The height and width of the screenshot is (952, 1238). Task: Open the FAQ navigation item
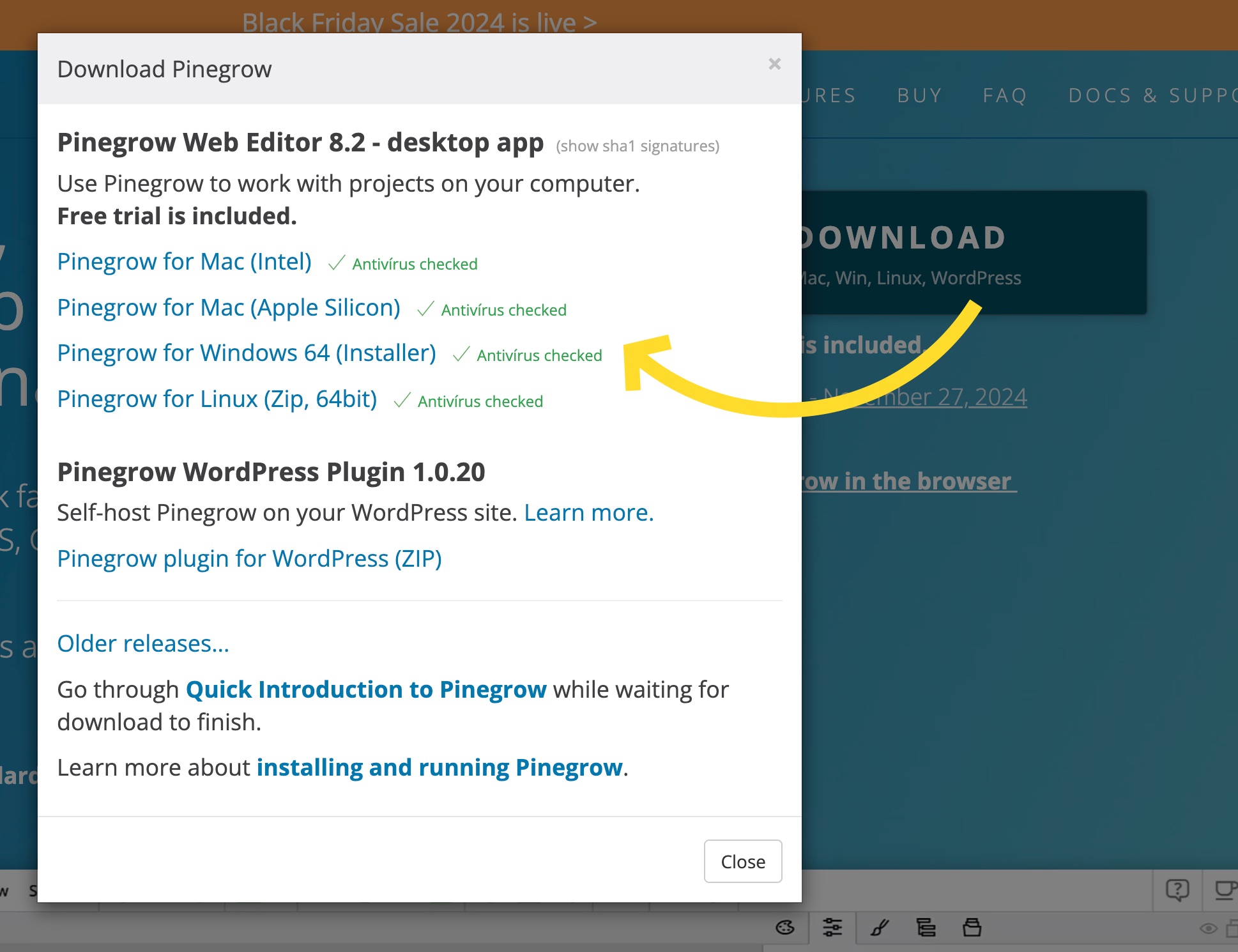[x=1005, y=95]
